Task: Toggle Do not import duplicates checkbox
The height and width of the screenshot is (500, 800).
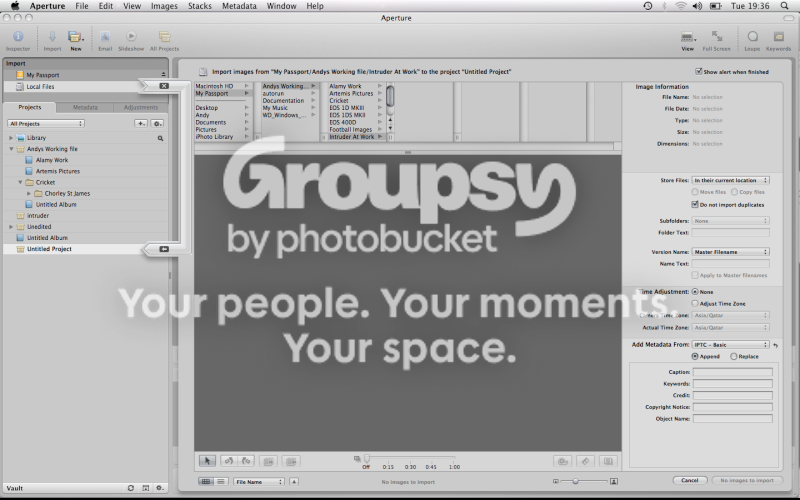Action: pyautogui.click(x=695, y=205)
